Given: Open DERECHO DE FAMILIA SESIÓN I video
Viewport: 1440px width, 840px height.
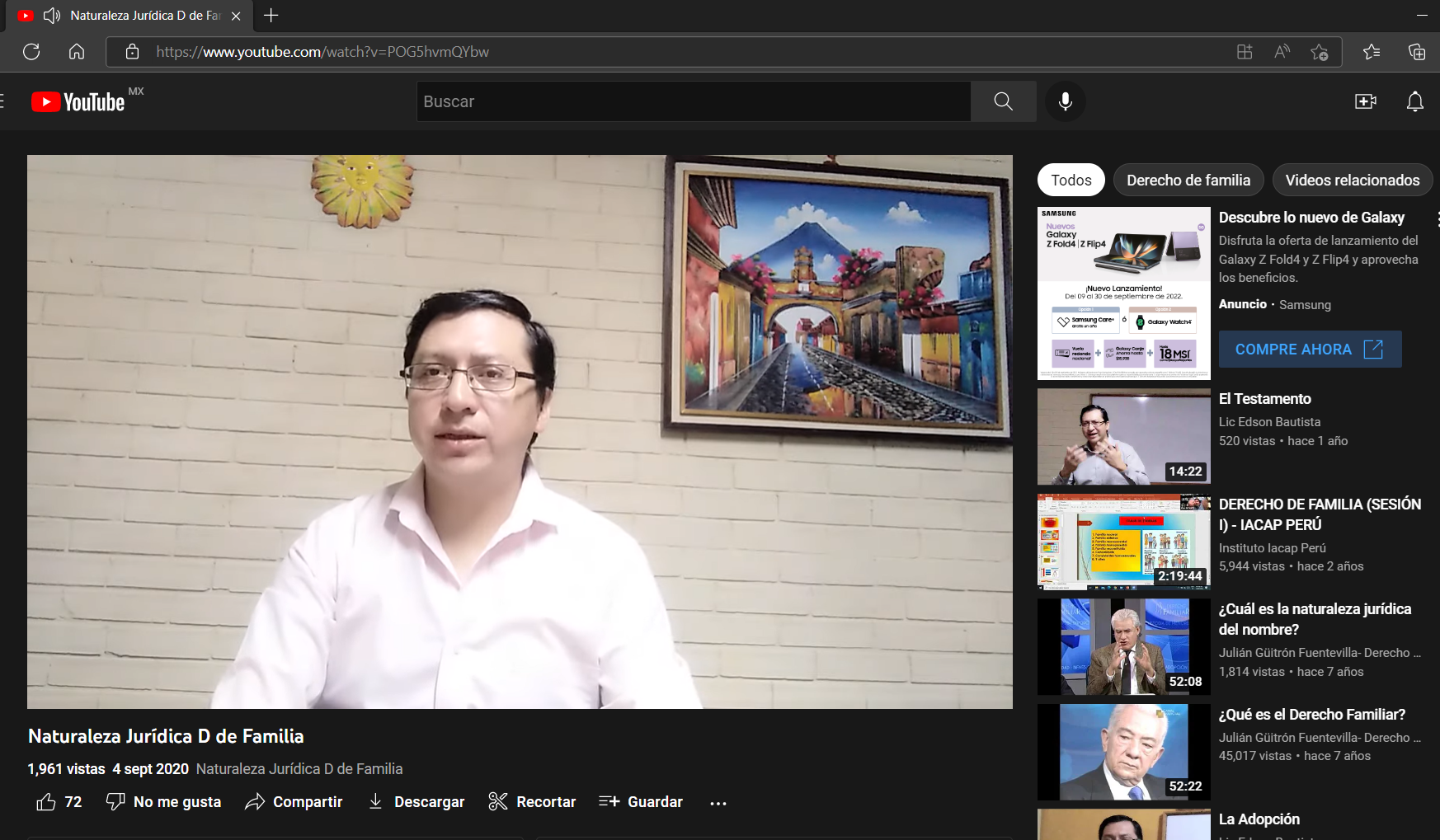Looking at the screenshot, I should tap(1320, 514).
